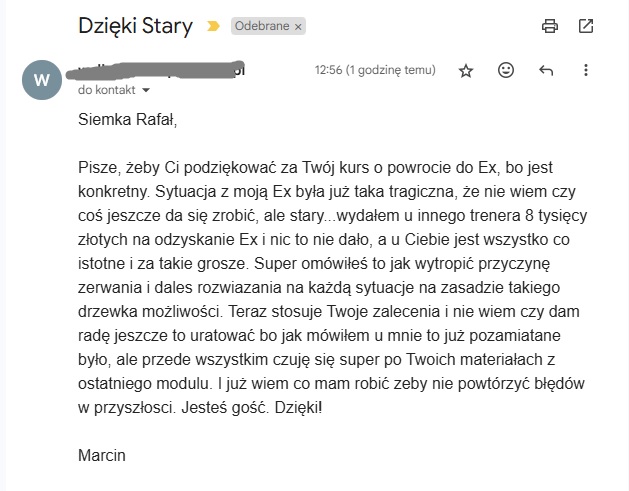This screenshot has width=629, height=491.
Task: Print the email with the printer icon
Action: point(550,26)
